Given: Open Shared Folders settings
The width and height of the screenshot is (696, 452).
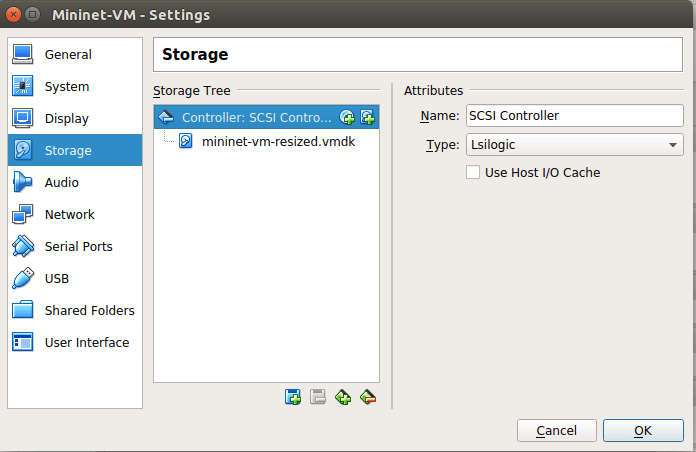Looking at the screenshot, I should [x=89, y=310].
